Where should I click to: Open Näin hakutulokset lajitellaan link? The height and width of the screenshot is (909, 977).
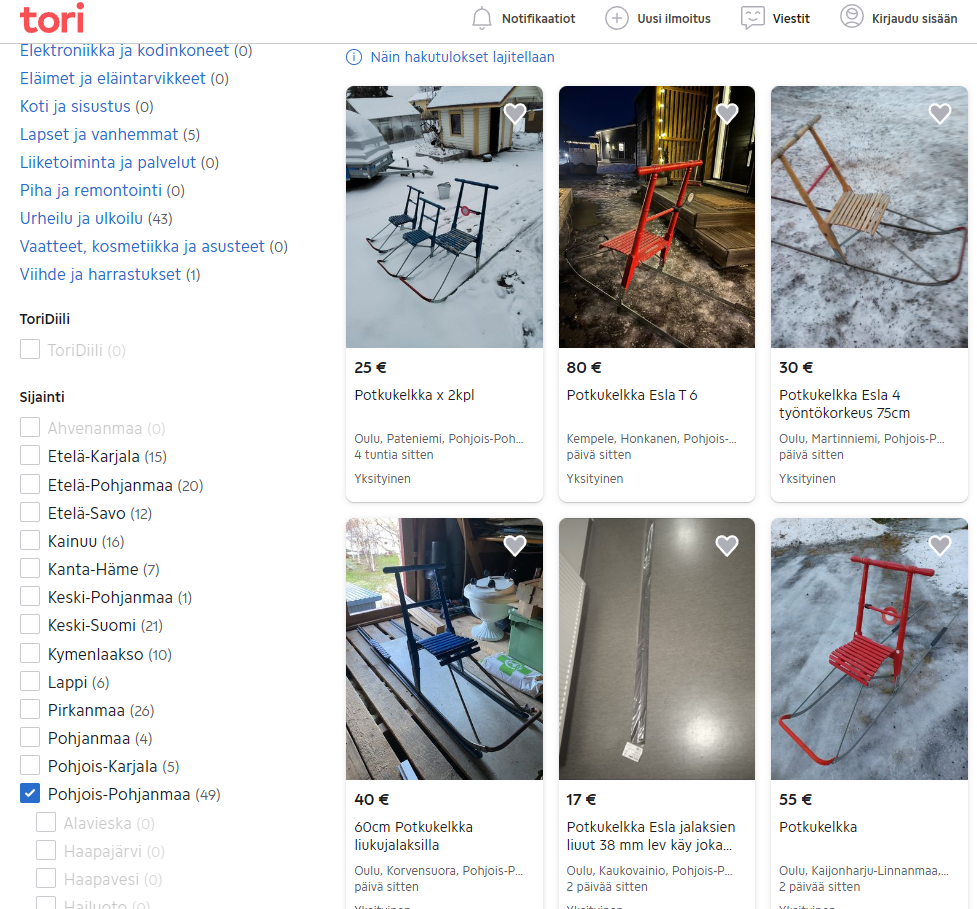pos(462,57)
